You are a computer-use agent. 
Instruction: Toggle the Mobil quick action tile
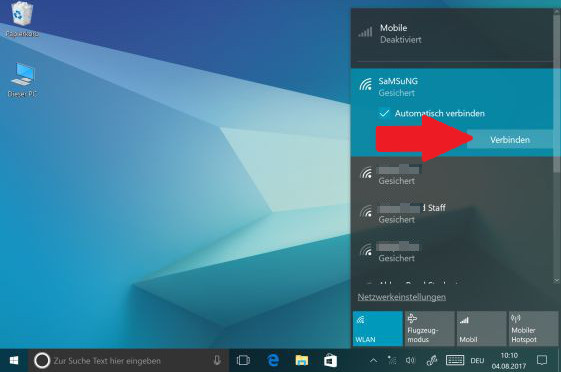(x=482, y=329)
